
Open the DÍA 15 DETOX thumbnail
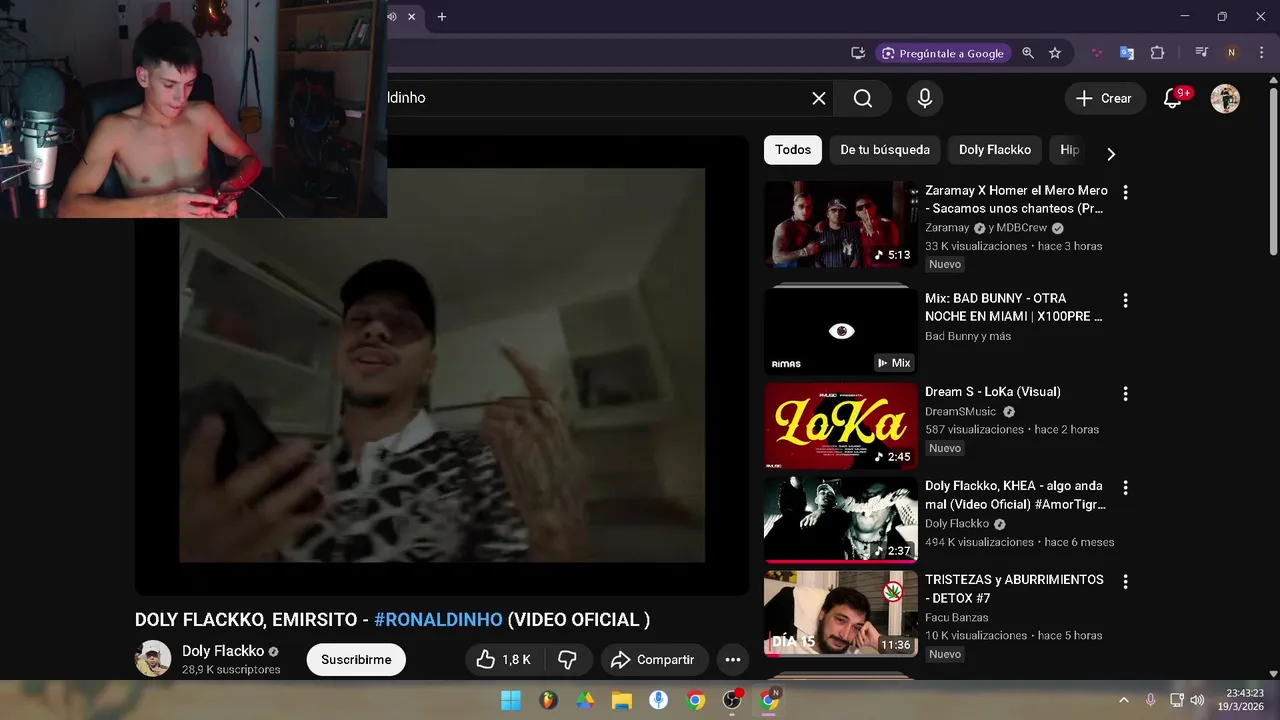point(841,614)
